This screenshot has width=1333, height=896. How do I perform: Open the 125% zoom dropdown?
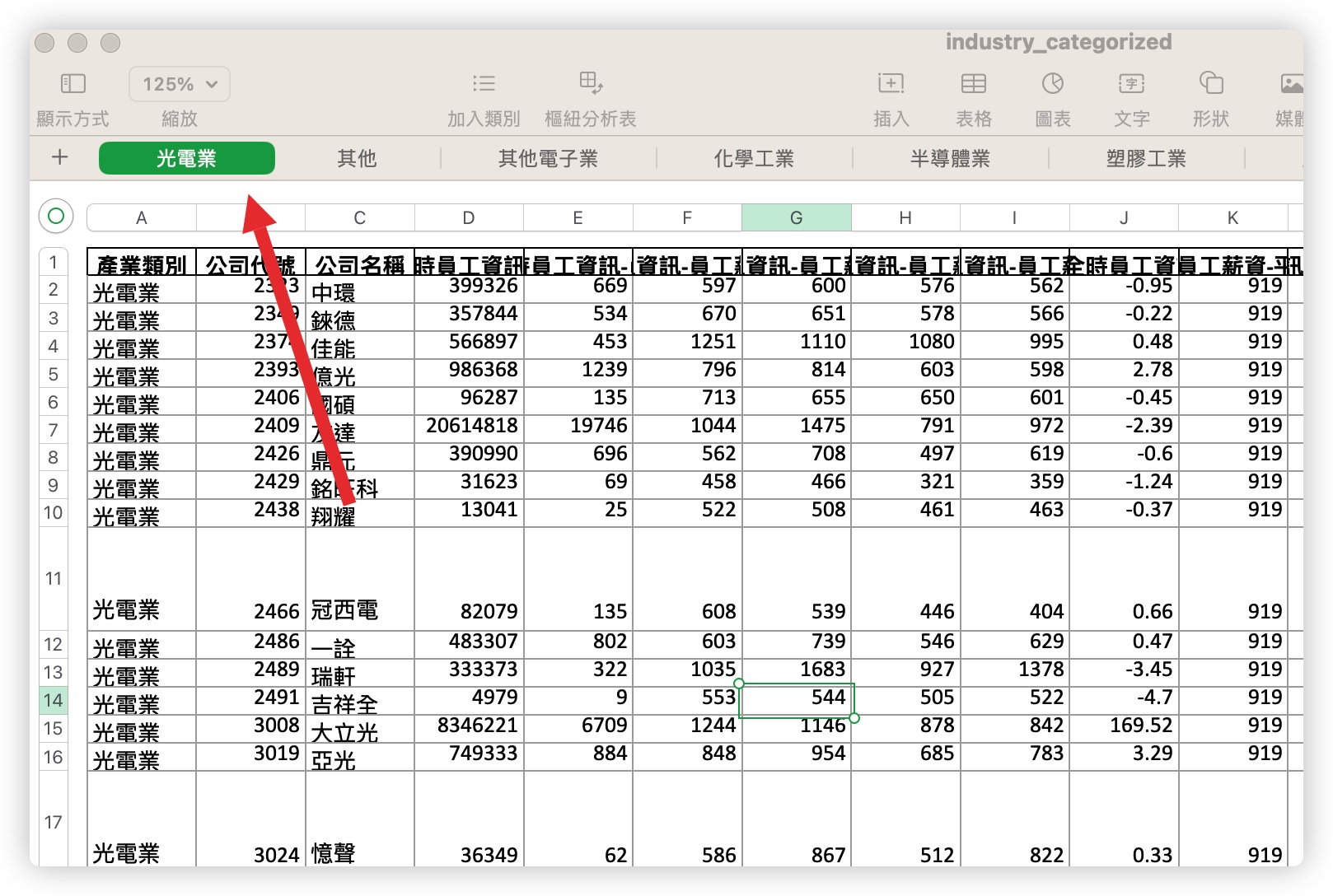[180, 84]
